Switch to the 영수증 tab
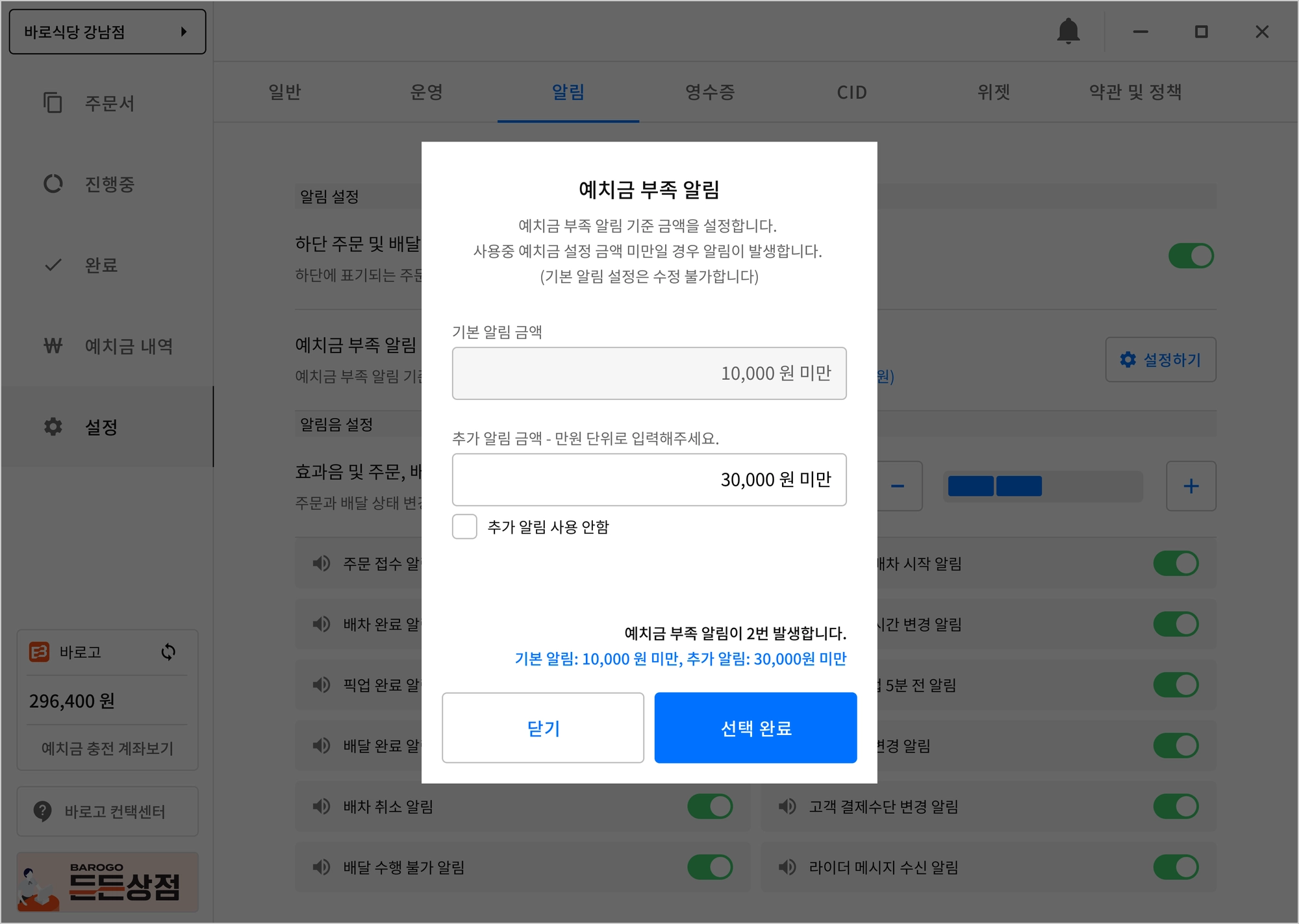This screenshot has height=924, width=1299. pyautogui.click(x=710, y=92)
